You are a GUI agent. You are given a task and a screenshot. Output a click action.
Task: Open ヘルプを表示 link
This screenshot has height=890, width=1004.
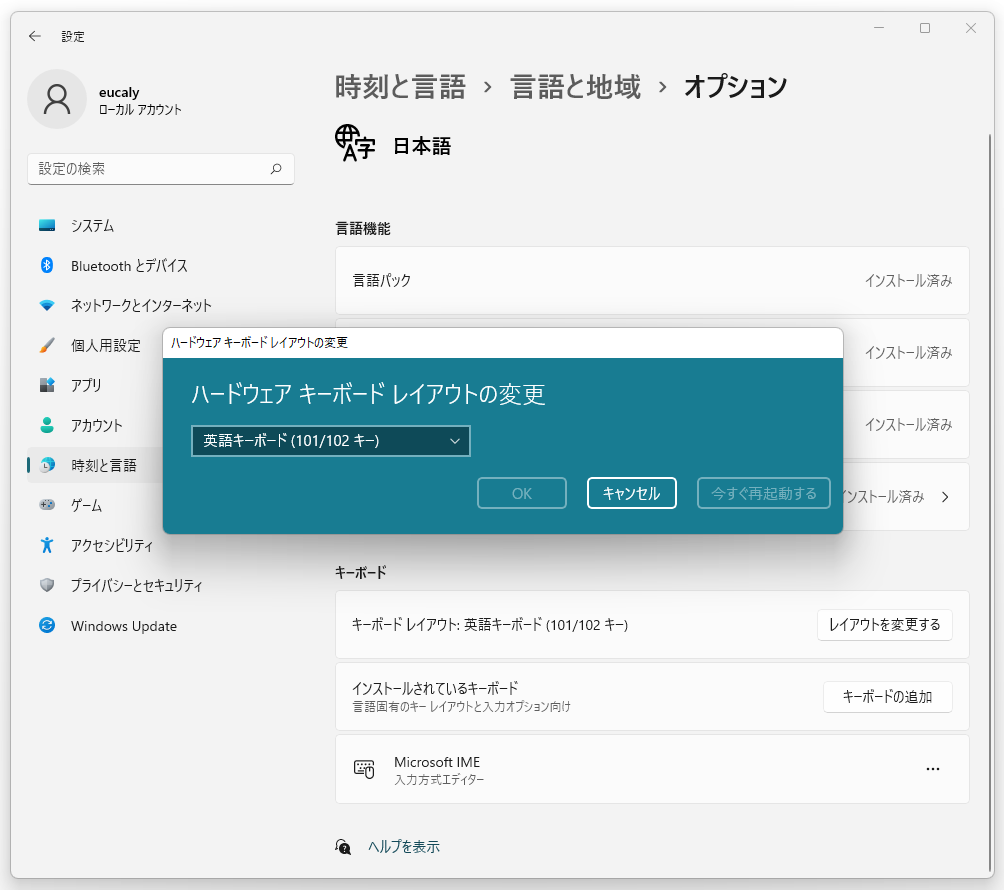click(403, 846)
